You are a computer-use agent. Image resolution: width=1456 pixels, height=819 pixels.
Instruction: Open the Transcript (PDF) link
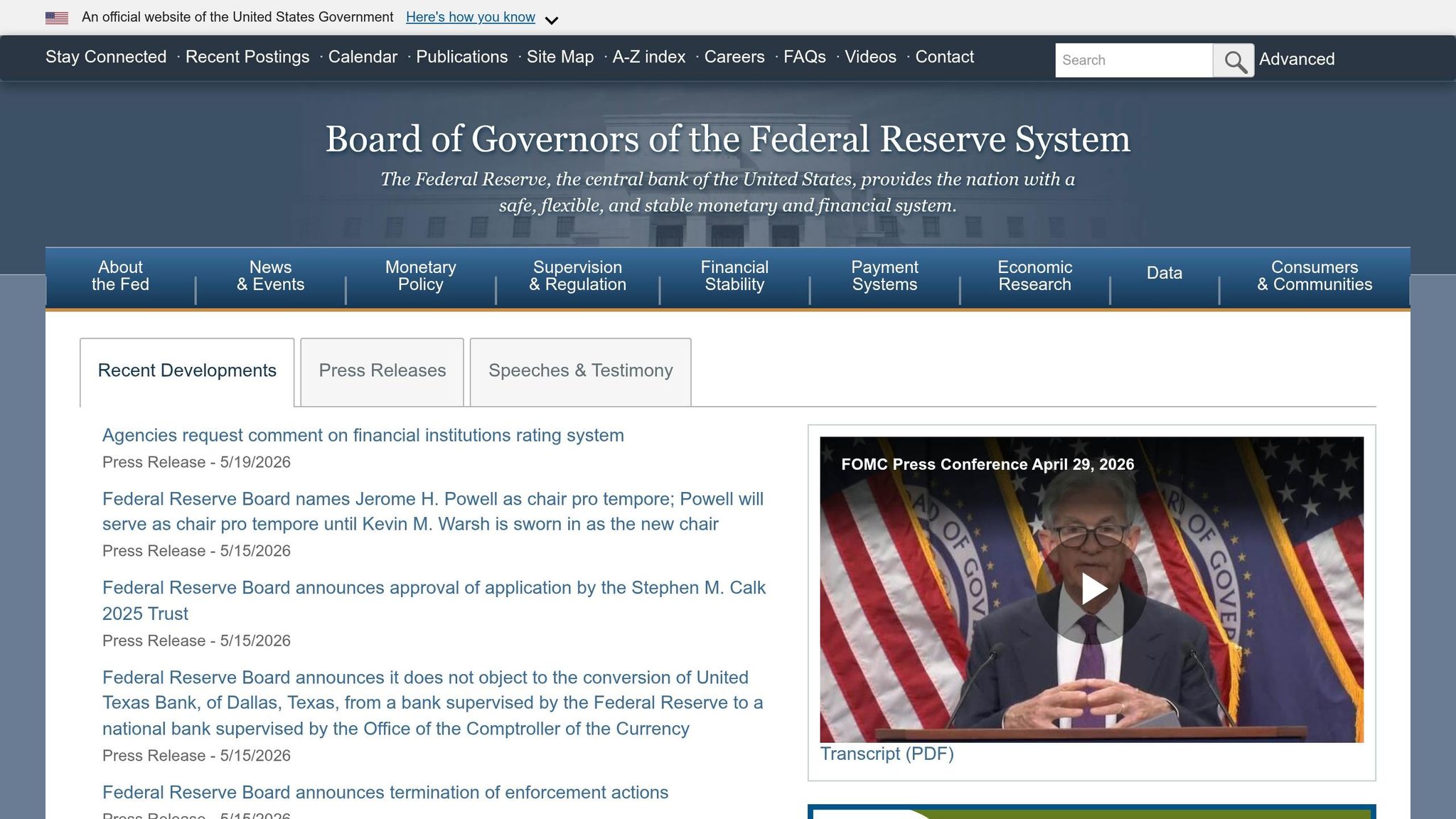pyautogui.click(x=887, y=754)
